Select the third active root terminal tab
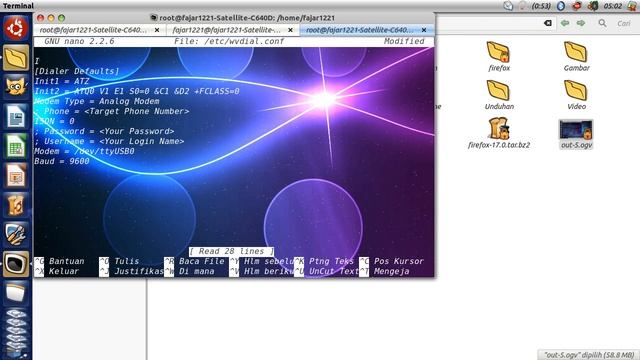This screenshot has width=640, height=360. click(x=359, y=30)
